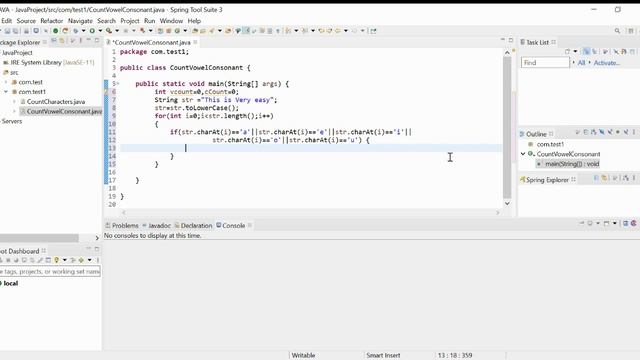Open the Source menu
640x360 pixels.
point(26,21)
